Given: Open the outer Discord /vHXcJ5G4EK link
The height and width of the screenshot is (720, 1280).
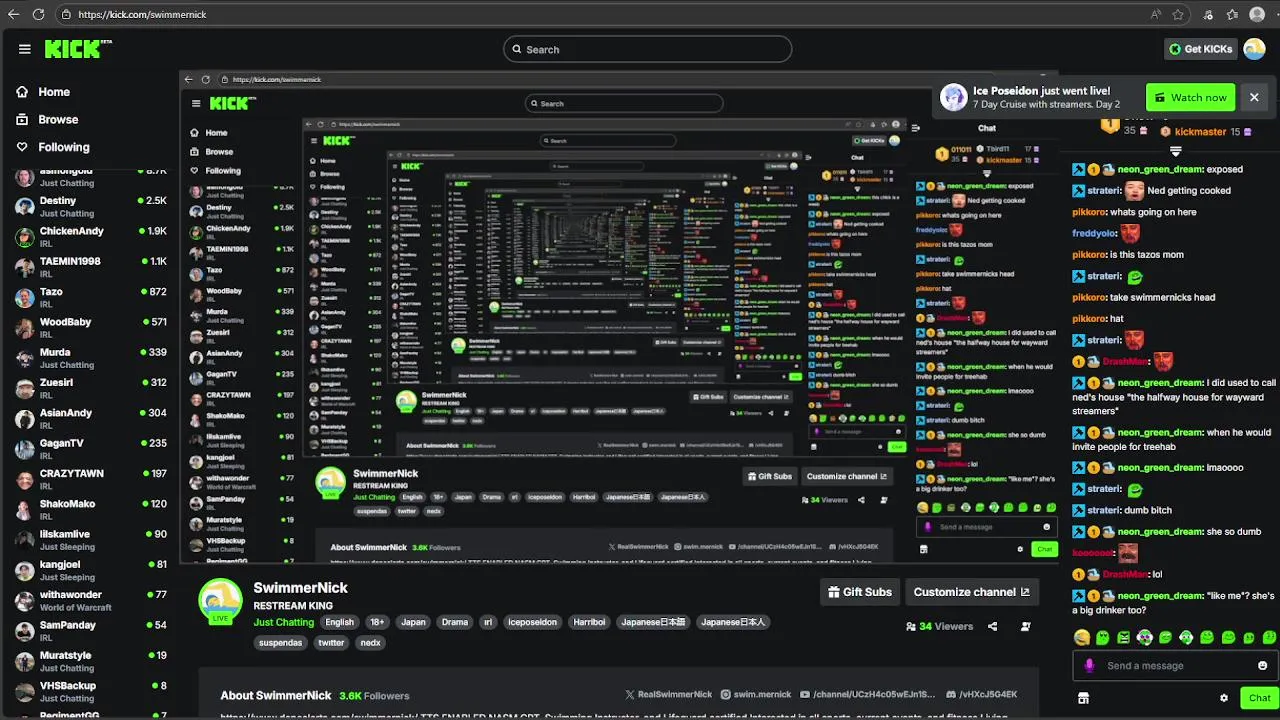Looking at the screenshot, I should pyautogui.click(x=982, y=695).
